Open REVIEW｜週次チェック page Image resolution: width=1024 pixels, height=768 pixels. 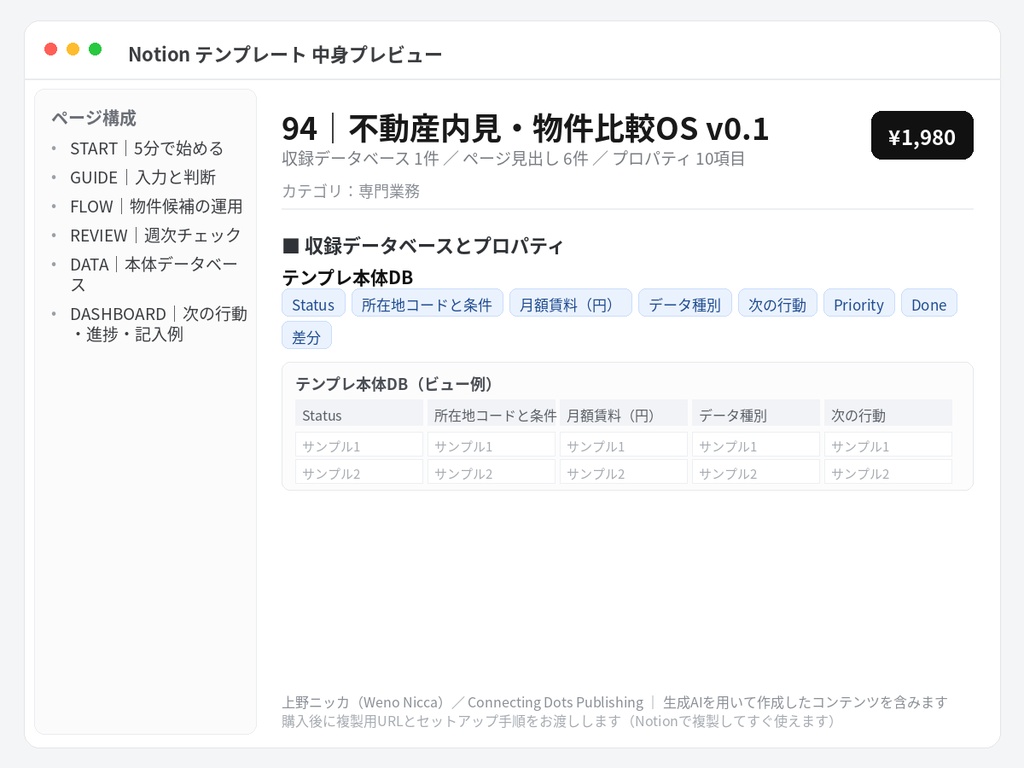click(x=155, y=235)
